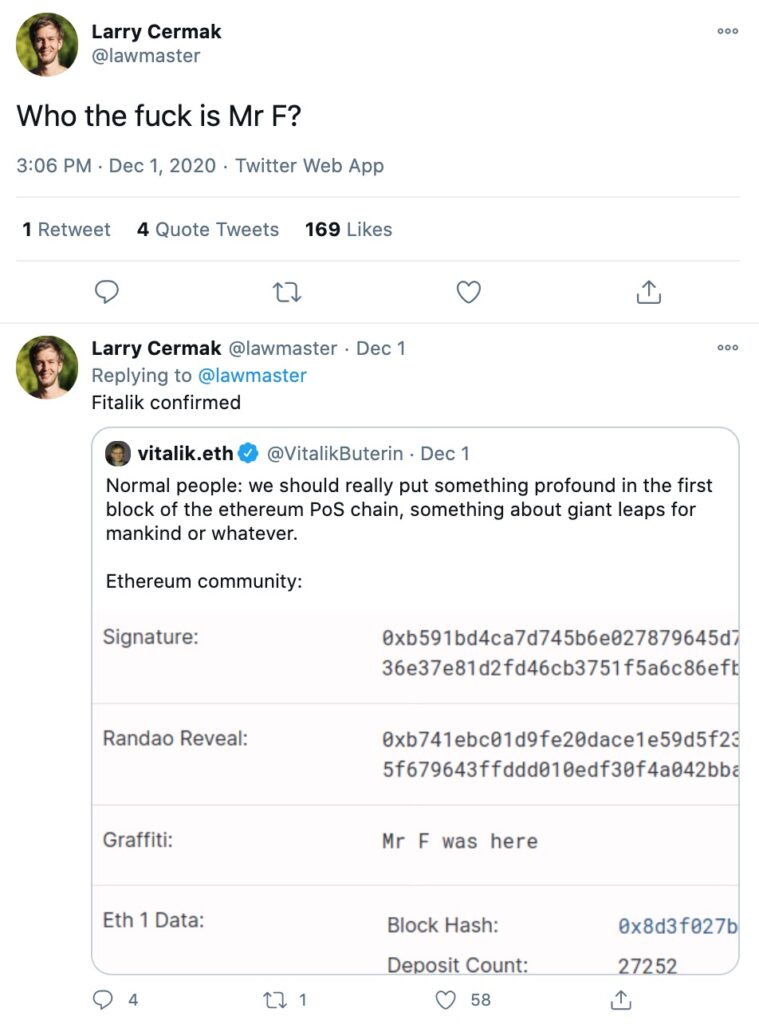The width and height of the screenshot is (759, 1024).
Task: Open more options on main tweet
Action: pos(728,31)
